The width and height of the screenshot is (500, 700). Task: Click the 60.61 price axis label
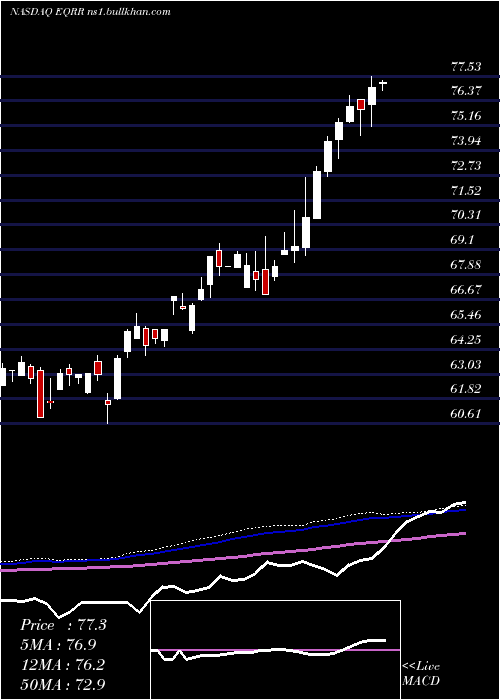tap(466, 413)
